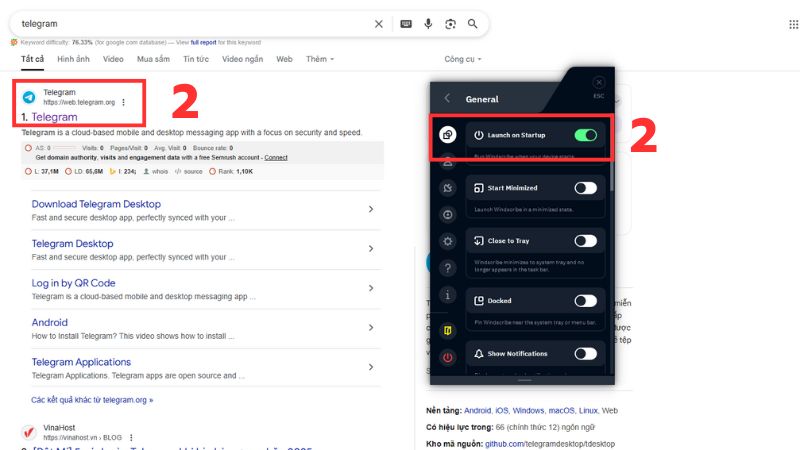This screenshot has width=800, height=450.
Task: Expand the Thêm search filter menu
Action: pos(320,59)
